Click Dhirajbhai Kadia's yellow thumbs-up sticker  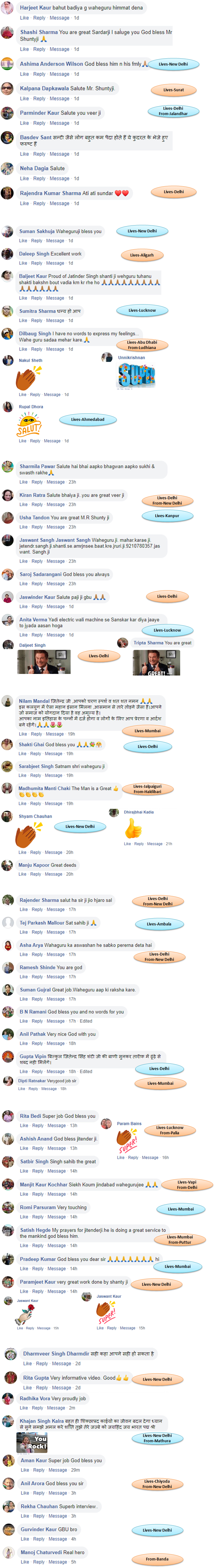click(133, 829)
